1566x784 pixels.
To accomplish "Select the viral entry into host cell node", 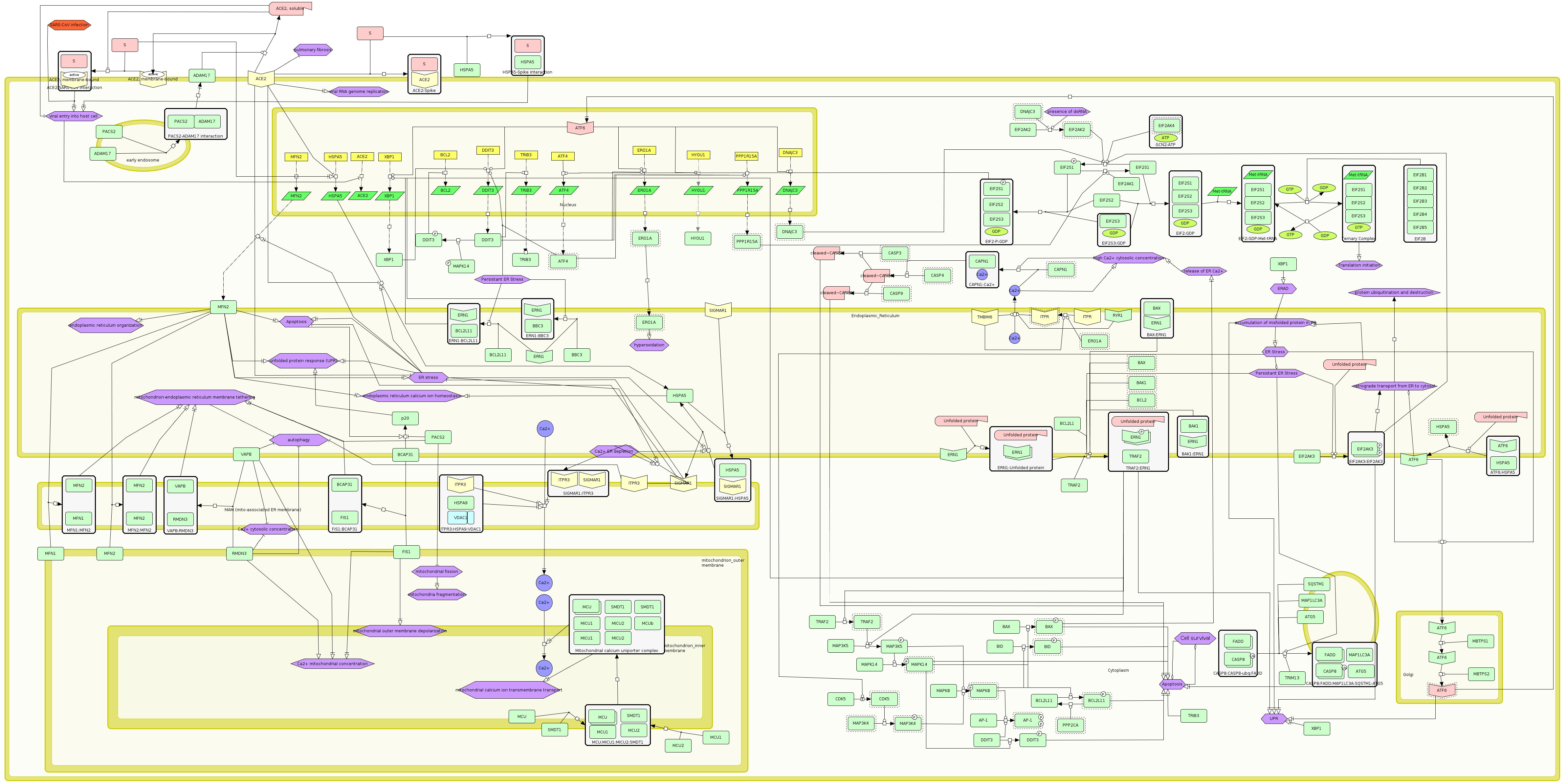I will click(74, 116).
